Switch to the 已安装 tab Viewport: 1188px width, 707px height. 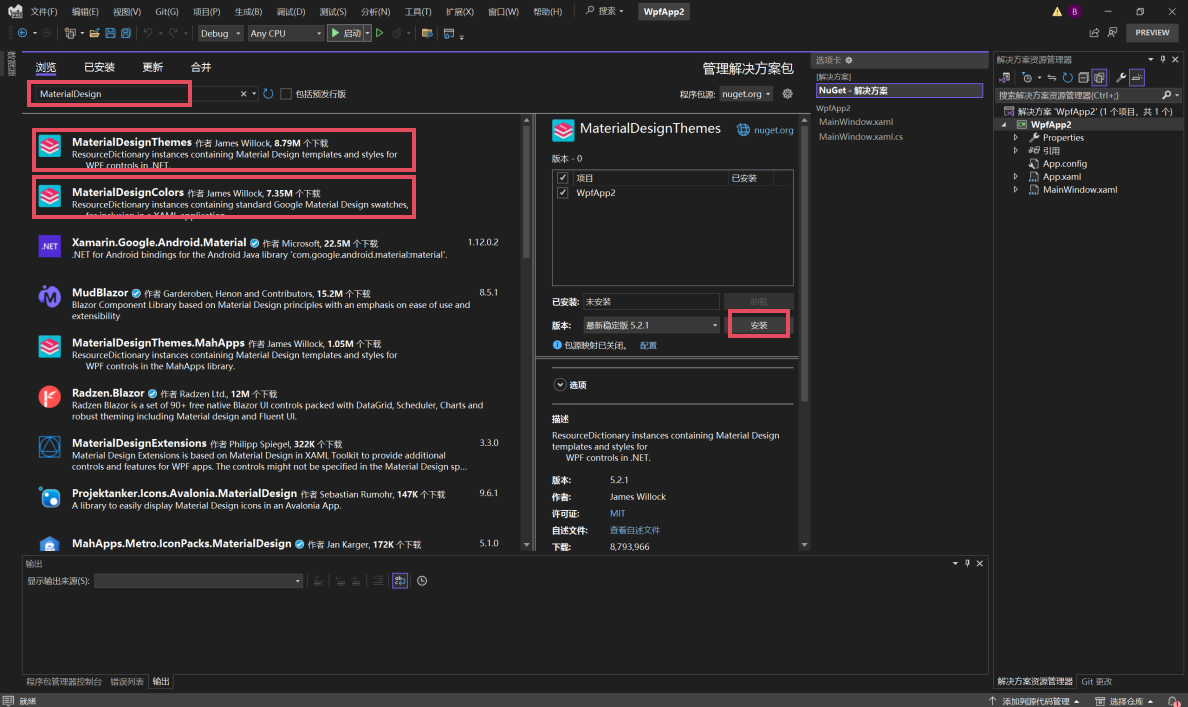click(x=99, y=67)
